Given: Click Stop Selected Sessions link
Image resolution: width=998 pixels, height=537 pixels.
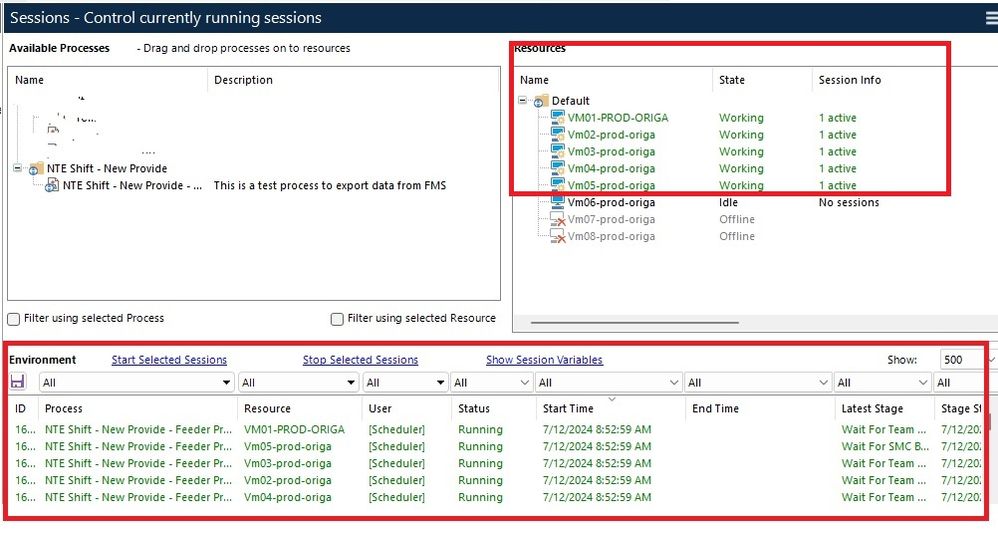Looking at the screenshot, I should pos(360,359).
